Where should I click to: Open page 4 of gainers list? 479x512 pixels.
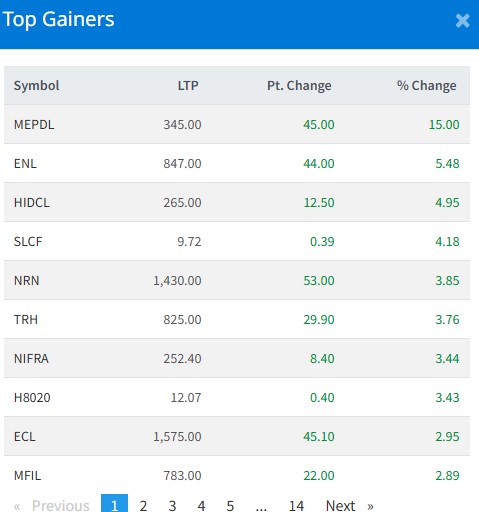click(201, 505)
